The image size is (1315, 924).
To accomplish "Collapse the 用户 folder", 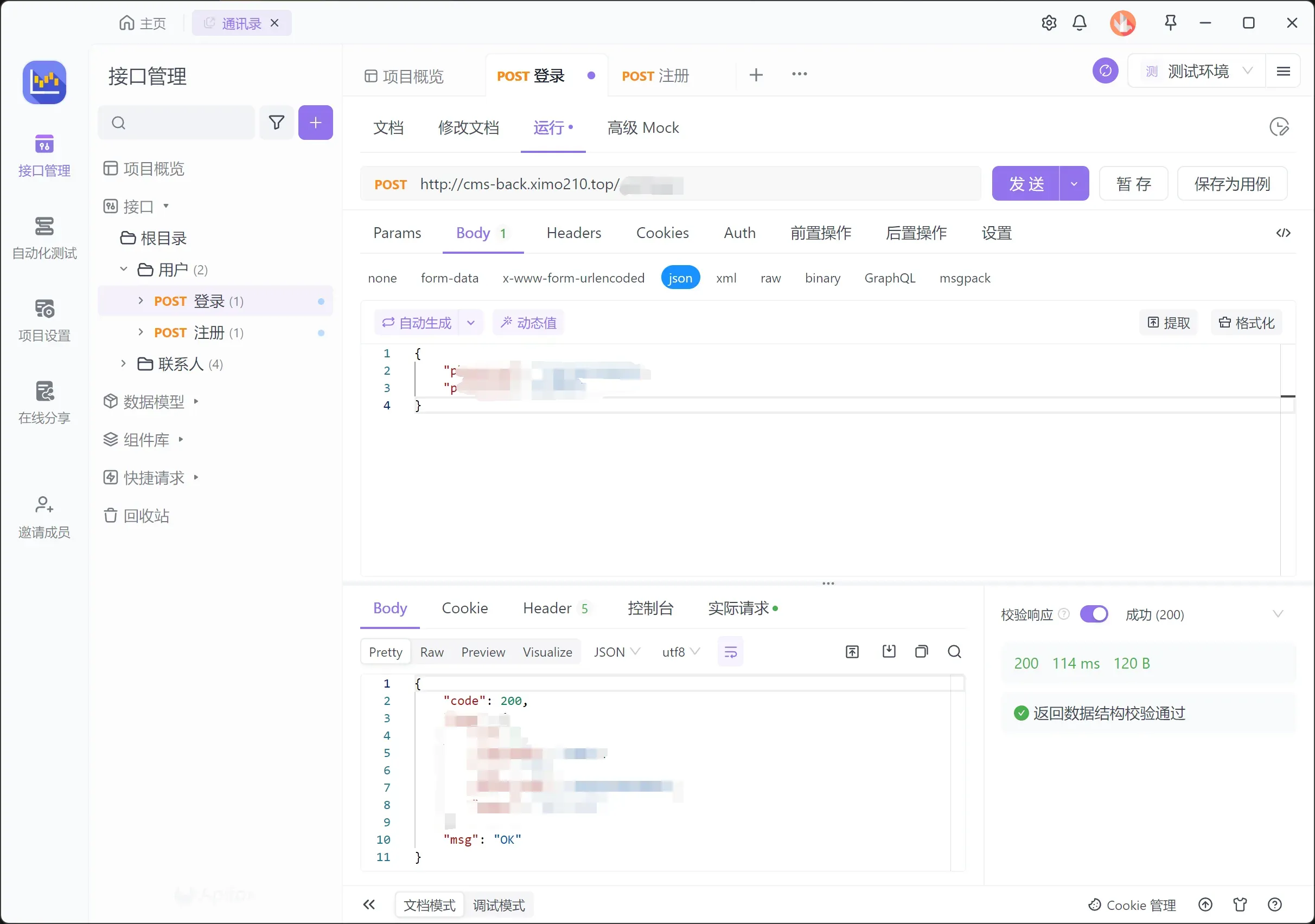I will pyautogui.click(x=123, y=269).
